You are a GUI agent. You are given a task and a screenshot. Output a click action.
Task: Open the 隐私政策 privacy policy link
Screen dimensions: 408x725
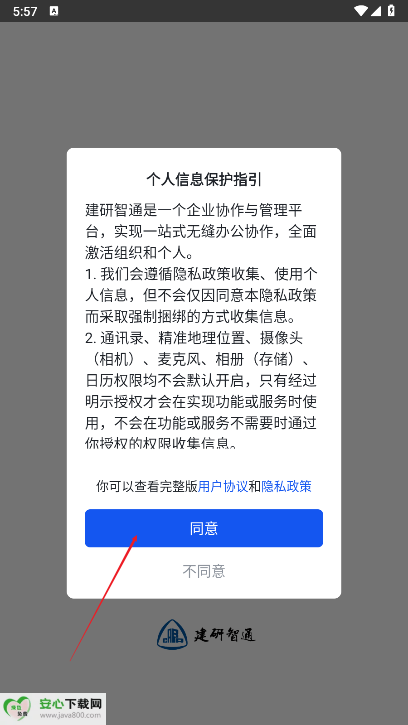point(286,486)
